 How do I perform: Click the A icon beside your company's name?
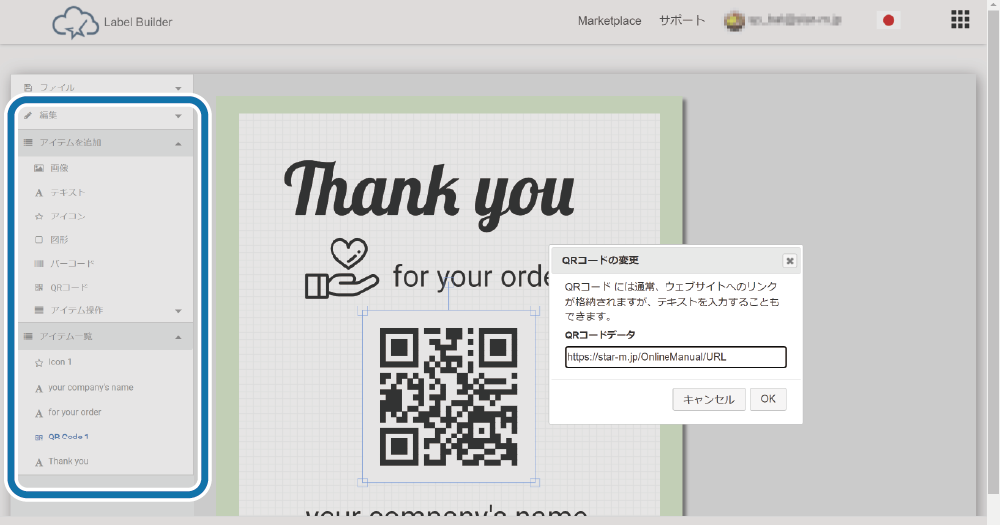click(x=39, y=388)
